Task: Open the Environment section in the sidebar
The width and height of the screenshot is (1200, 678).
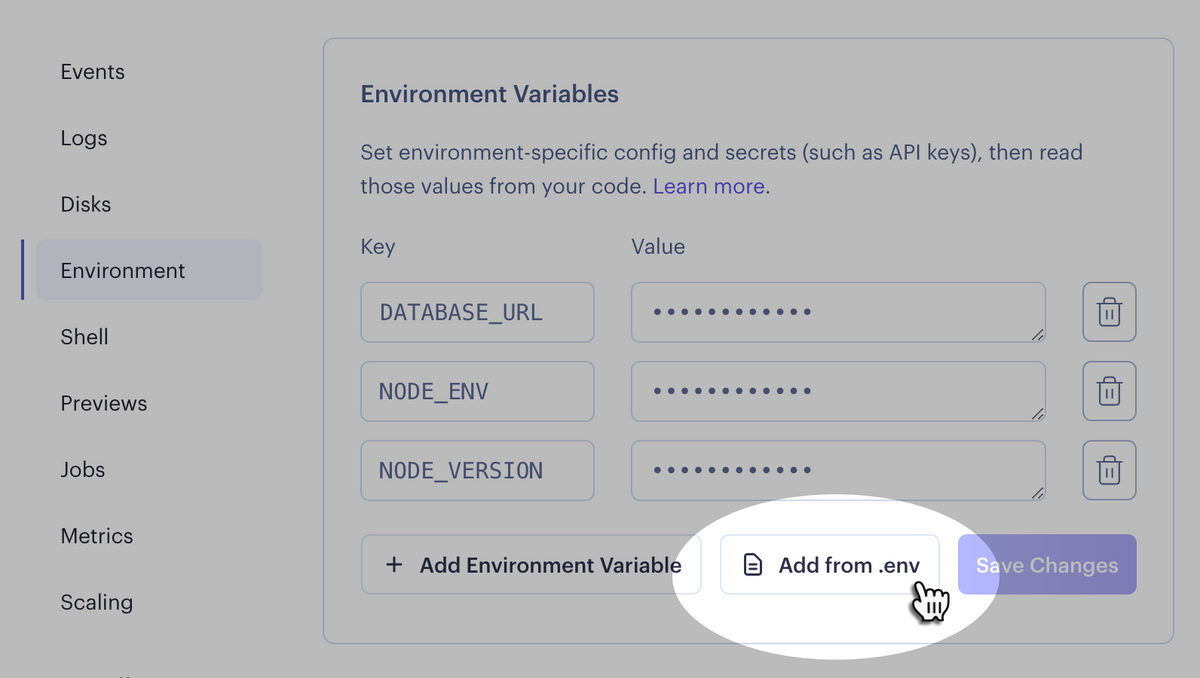Action: point(122,270)
